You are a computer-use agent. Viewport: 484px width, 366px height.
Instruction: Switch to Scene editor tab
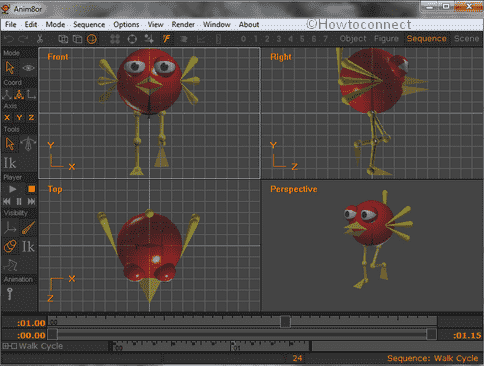coord(466,39)
